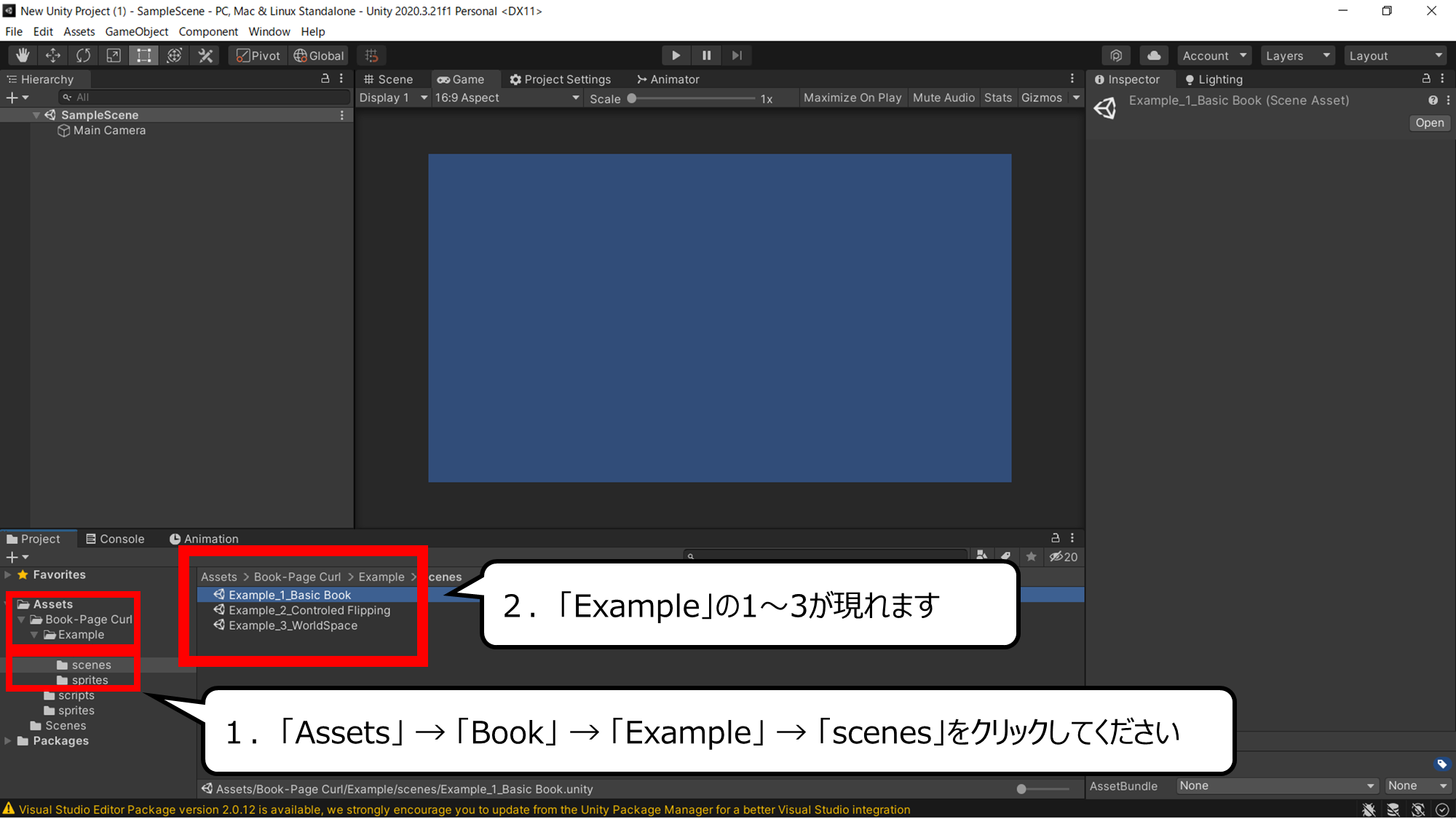Expand the Packages folder

8,741
